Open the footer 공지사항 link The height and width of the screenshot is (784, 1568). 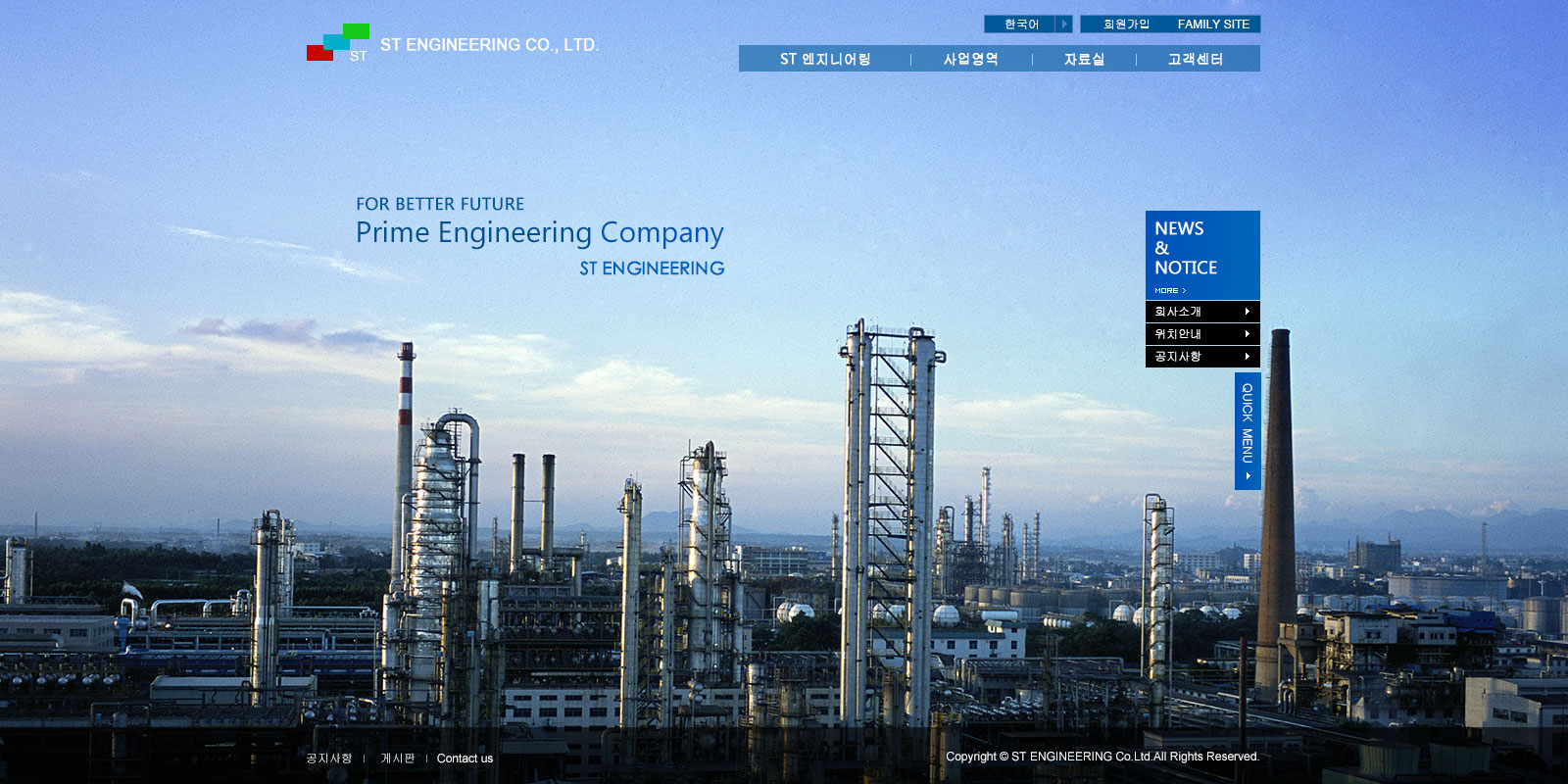point(329,759)
